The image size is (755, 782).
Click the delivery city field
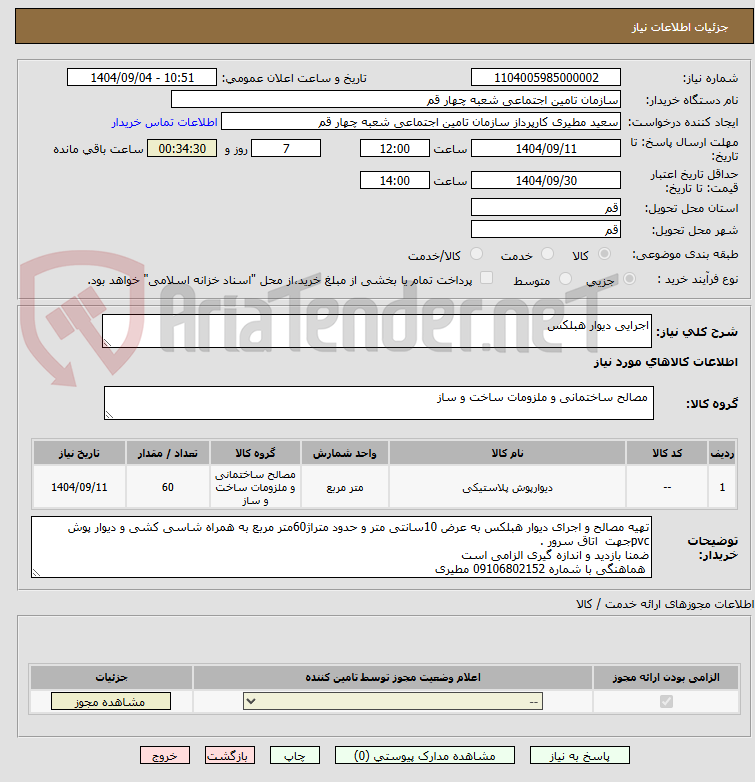546,229
